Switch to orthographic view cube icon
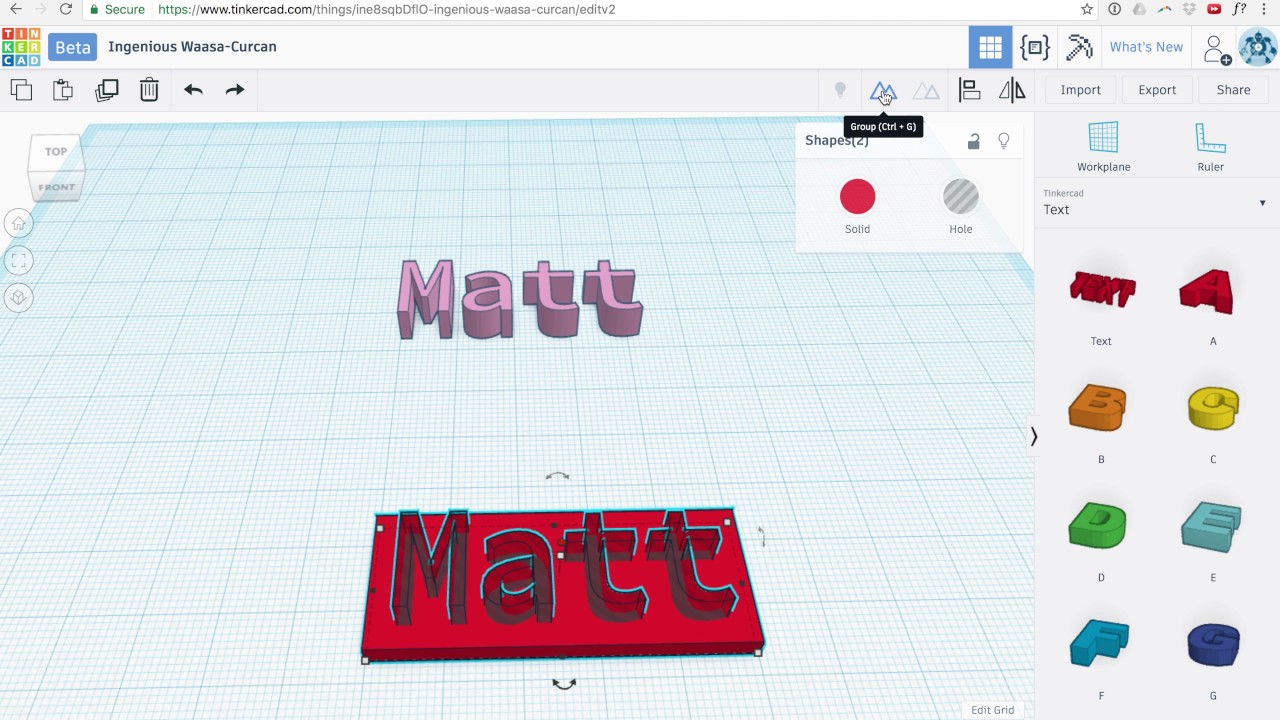 [x=18, y=298]
